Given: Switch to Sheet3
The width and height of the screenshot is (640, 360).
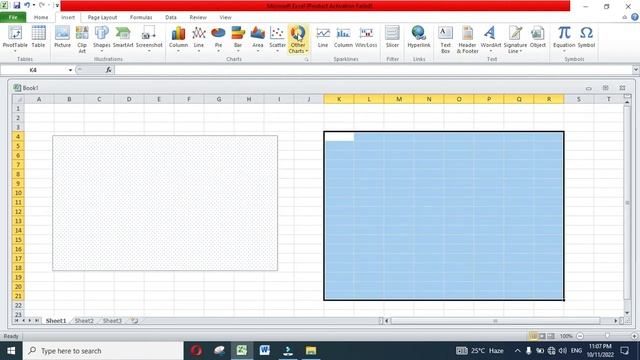Looking at the screenshot, I should (x=112, y=321).
